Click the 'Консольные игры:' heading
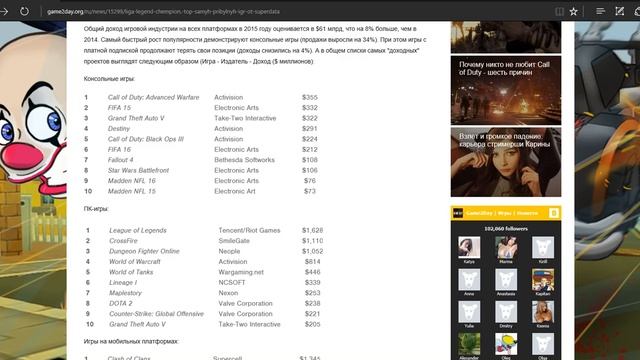This screenshot has width=640, height=360. click(x=109, y=79)
